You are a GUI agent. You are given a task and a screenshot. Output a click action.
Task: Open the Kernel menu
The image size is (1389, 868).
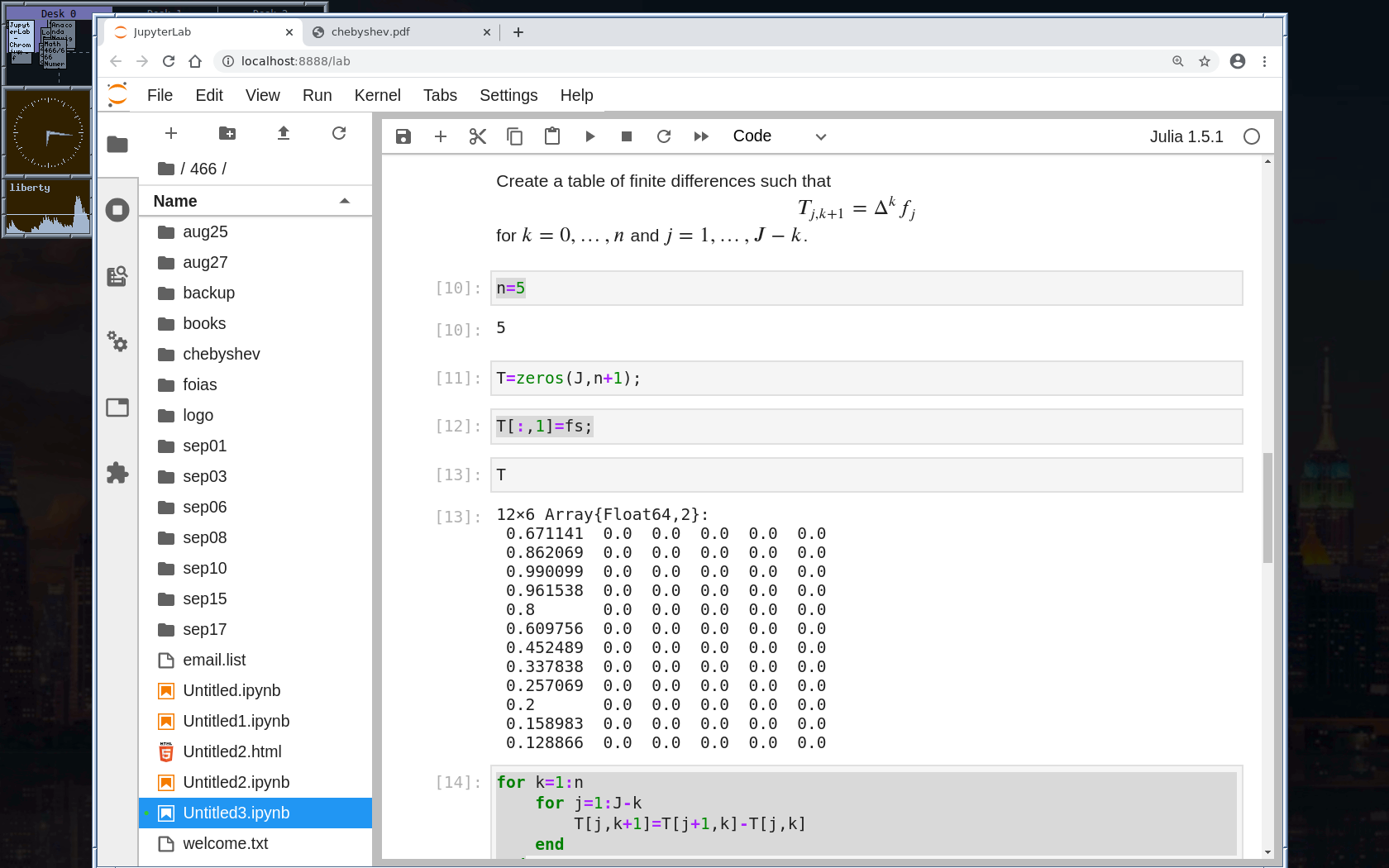pos(377,95)
